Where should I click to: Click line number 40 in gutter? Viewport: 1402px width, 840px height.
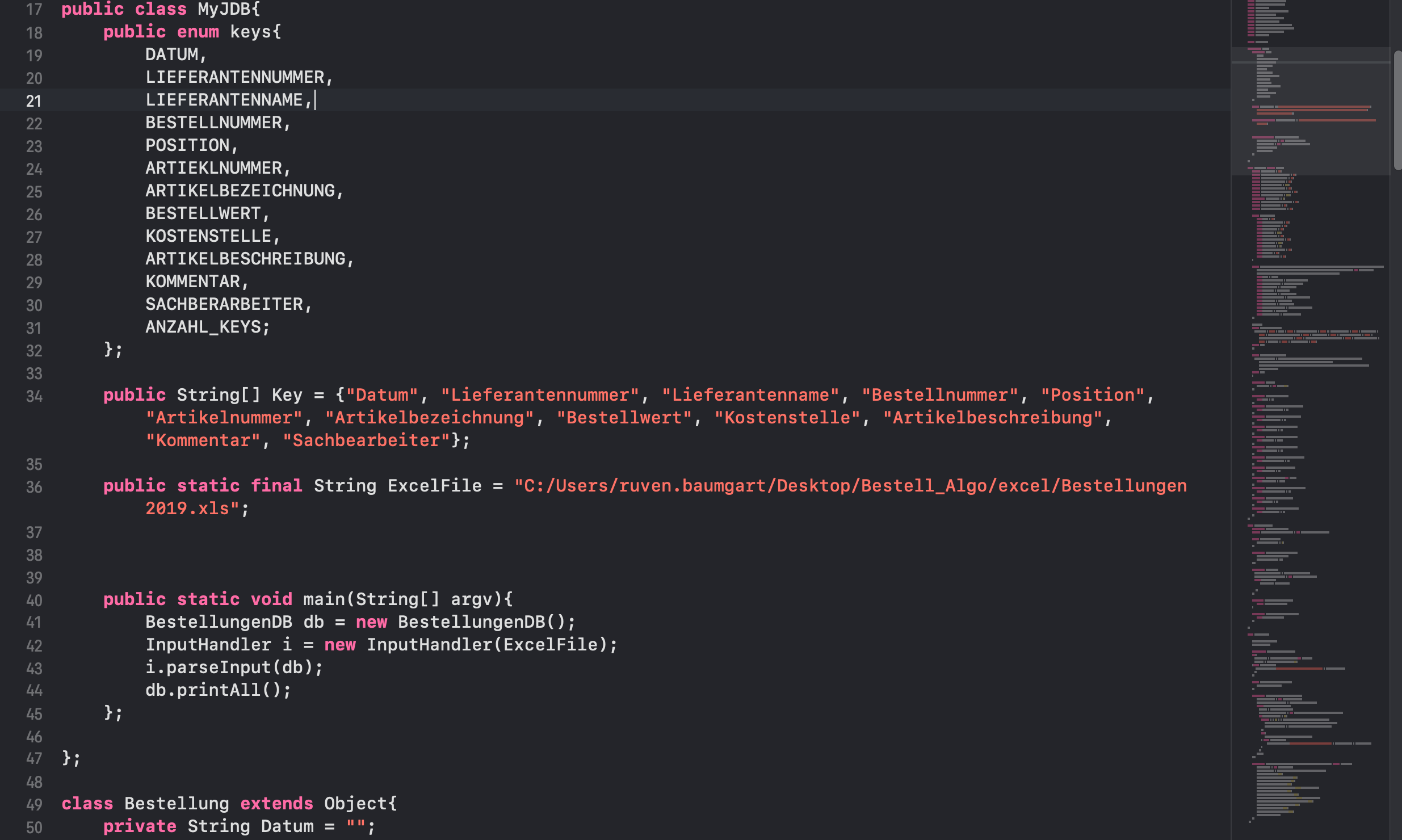click(x=33, y=600)
